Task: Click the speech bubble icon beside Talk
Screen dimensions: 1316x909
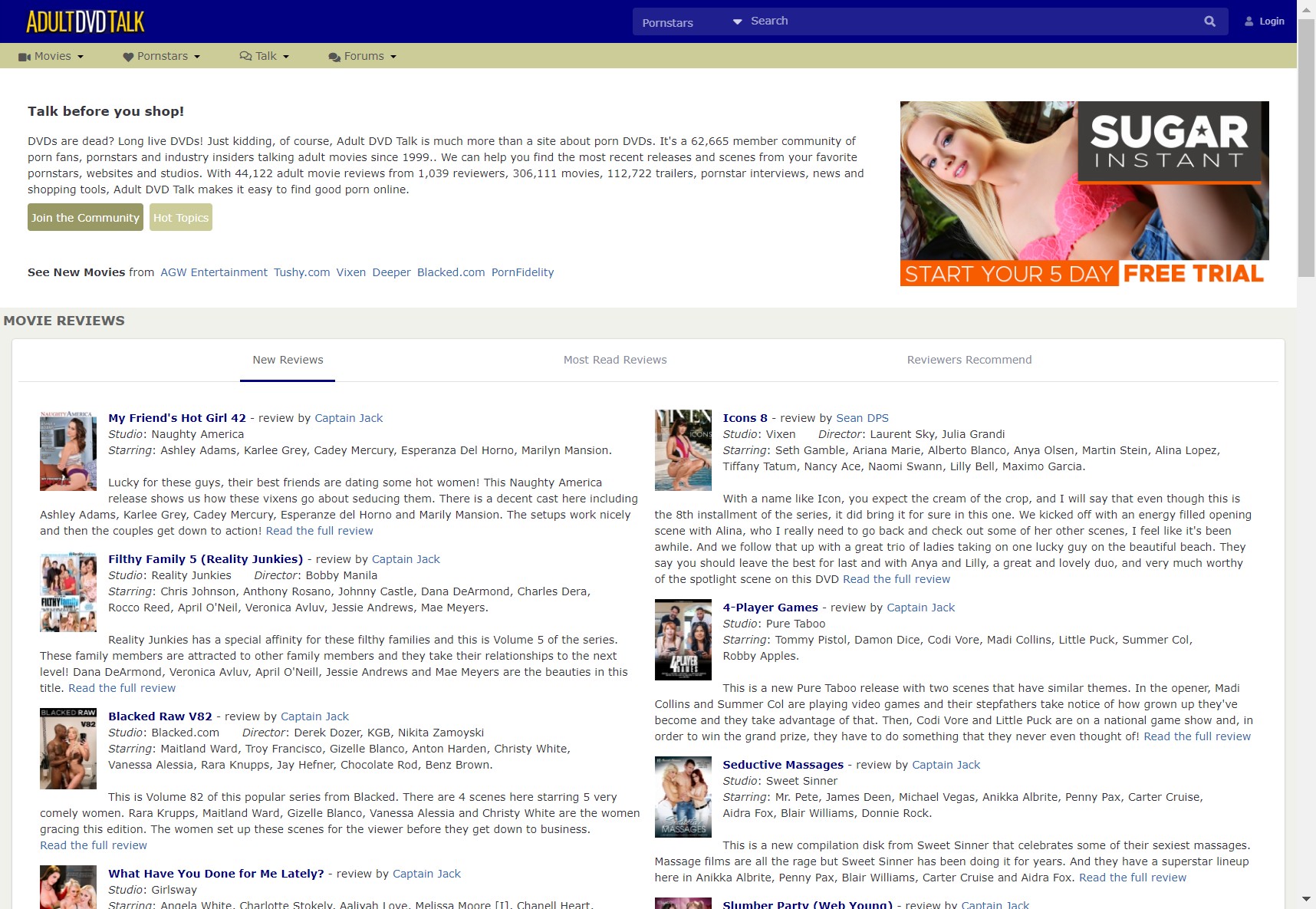Action: [x=245, y=56]
